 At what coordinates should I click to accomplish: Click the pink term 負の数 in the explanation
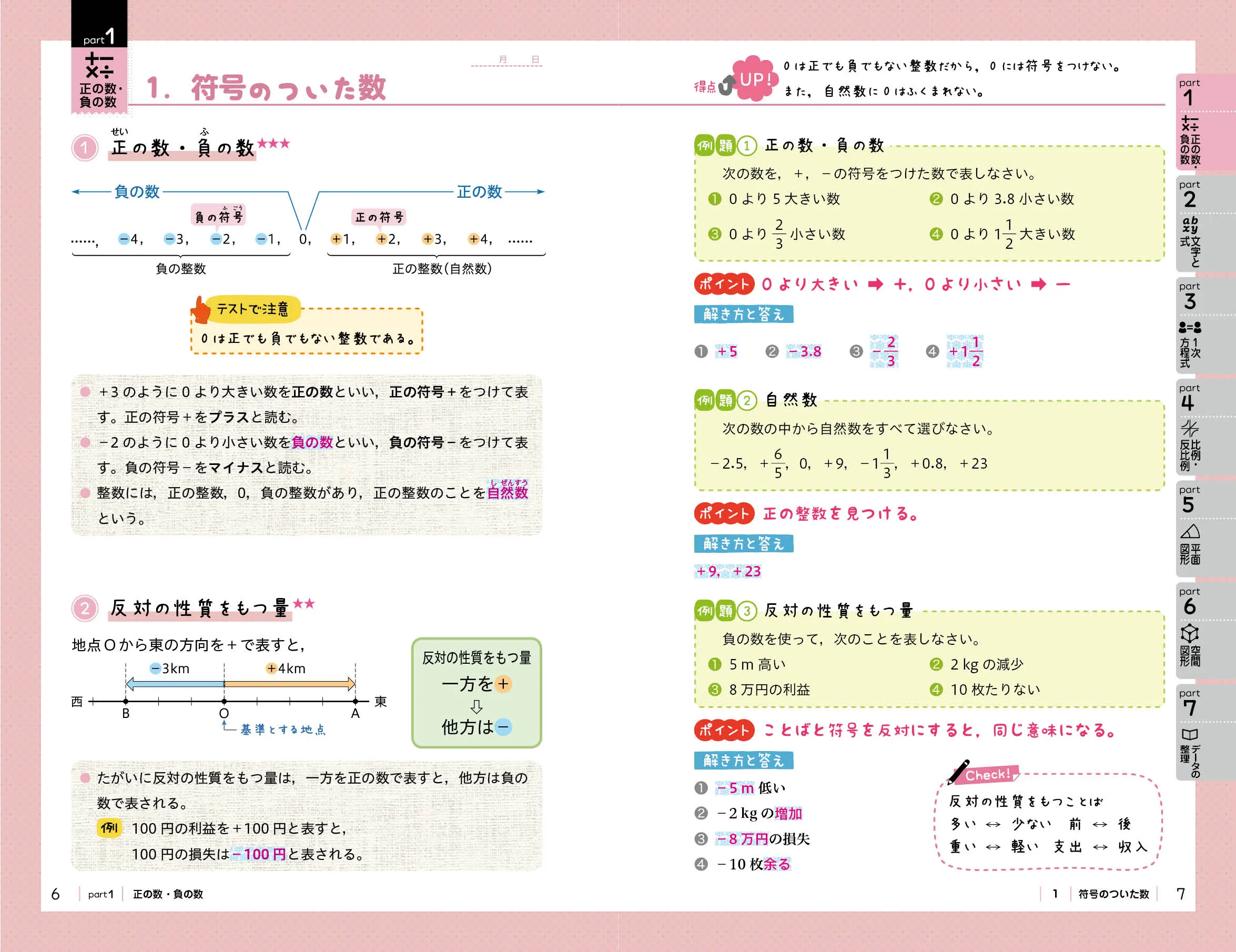tap(312, 442)
